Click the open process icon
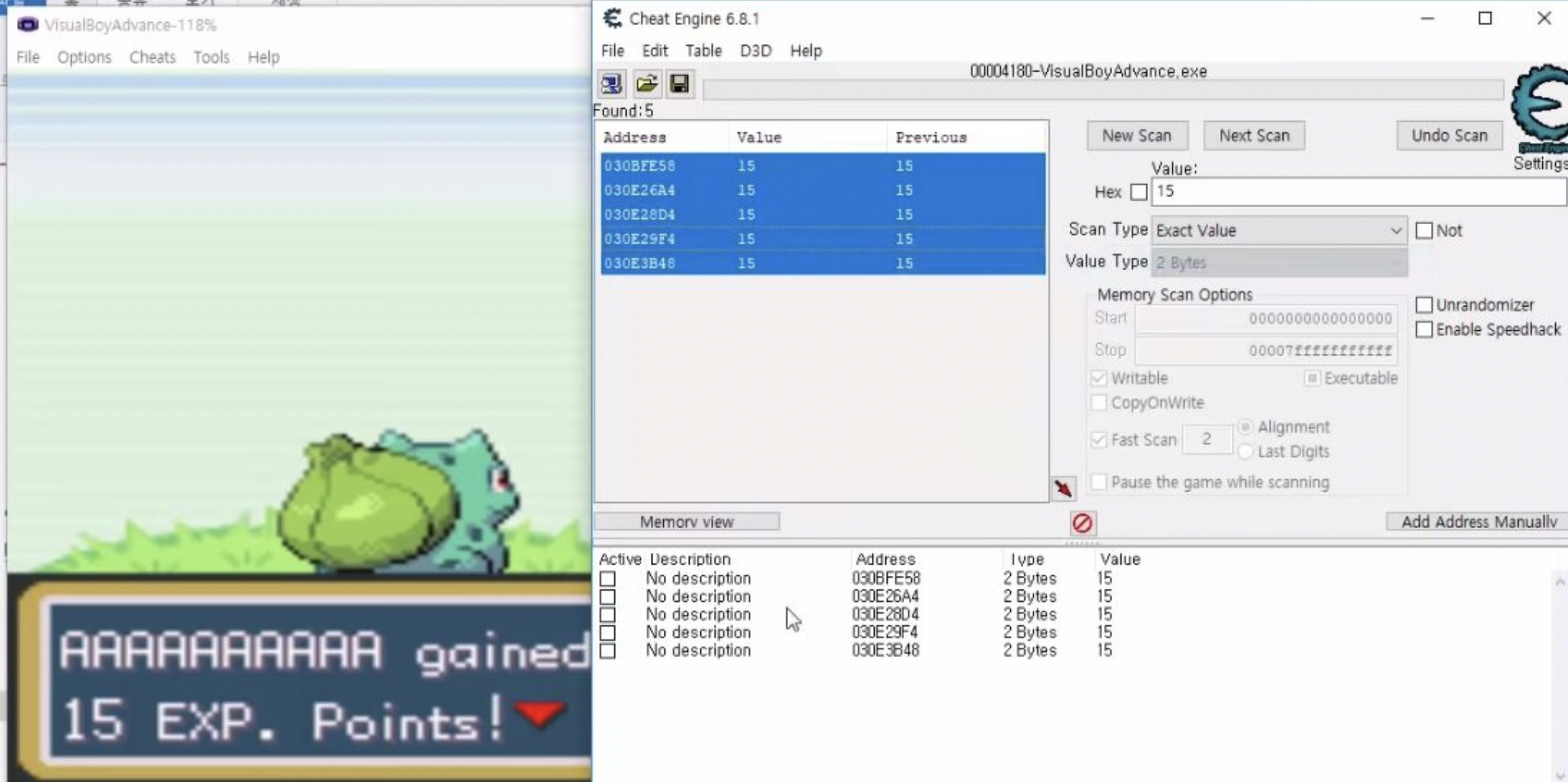The width and height of the screenshot is (1568, 782). [611, 84]
